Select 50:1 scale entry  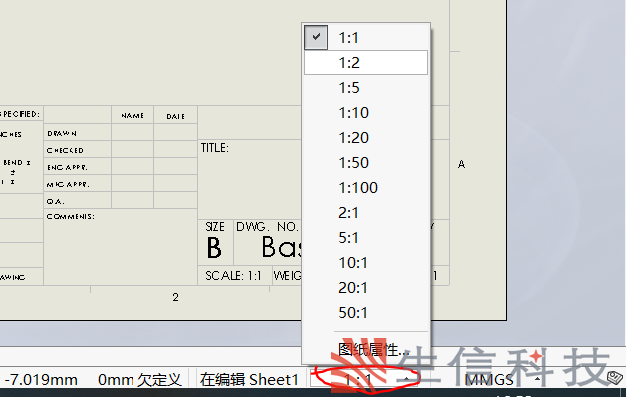pos(366,313)
